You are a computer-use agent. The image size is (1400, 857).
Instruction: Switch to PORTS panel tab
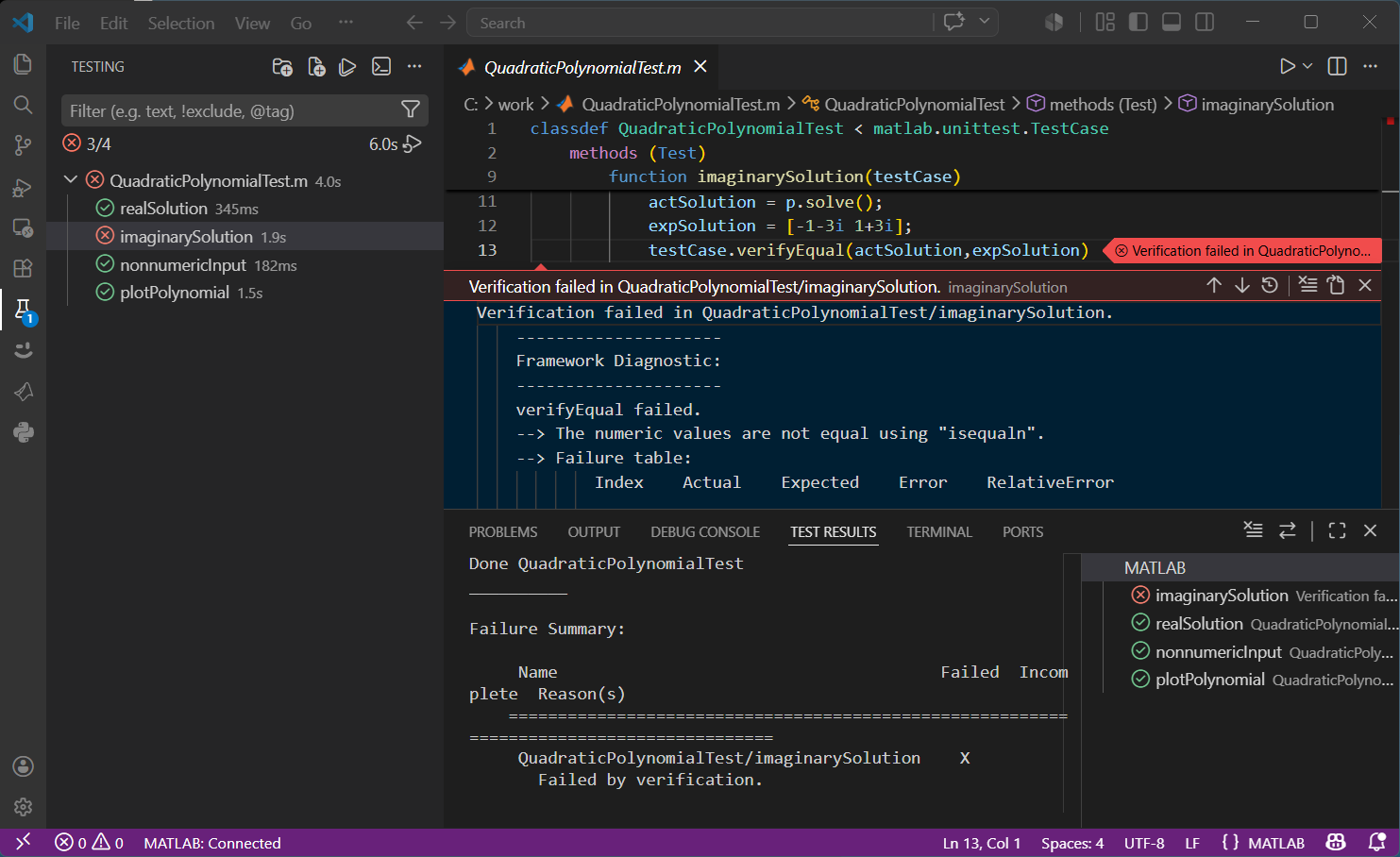[x=1022, y=532]
